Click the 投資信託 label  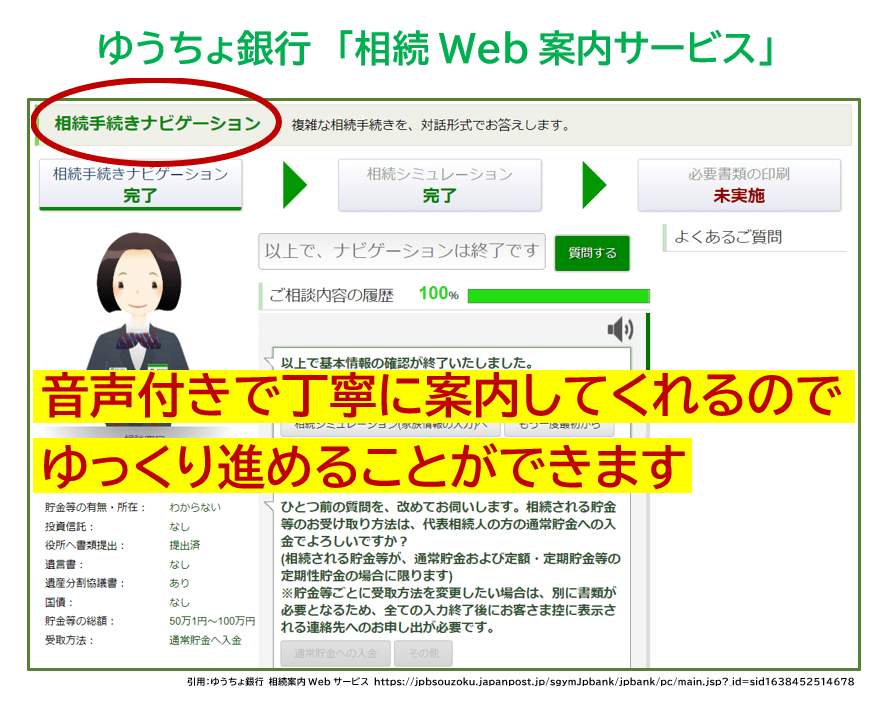[x=69, y=526]
